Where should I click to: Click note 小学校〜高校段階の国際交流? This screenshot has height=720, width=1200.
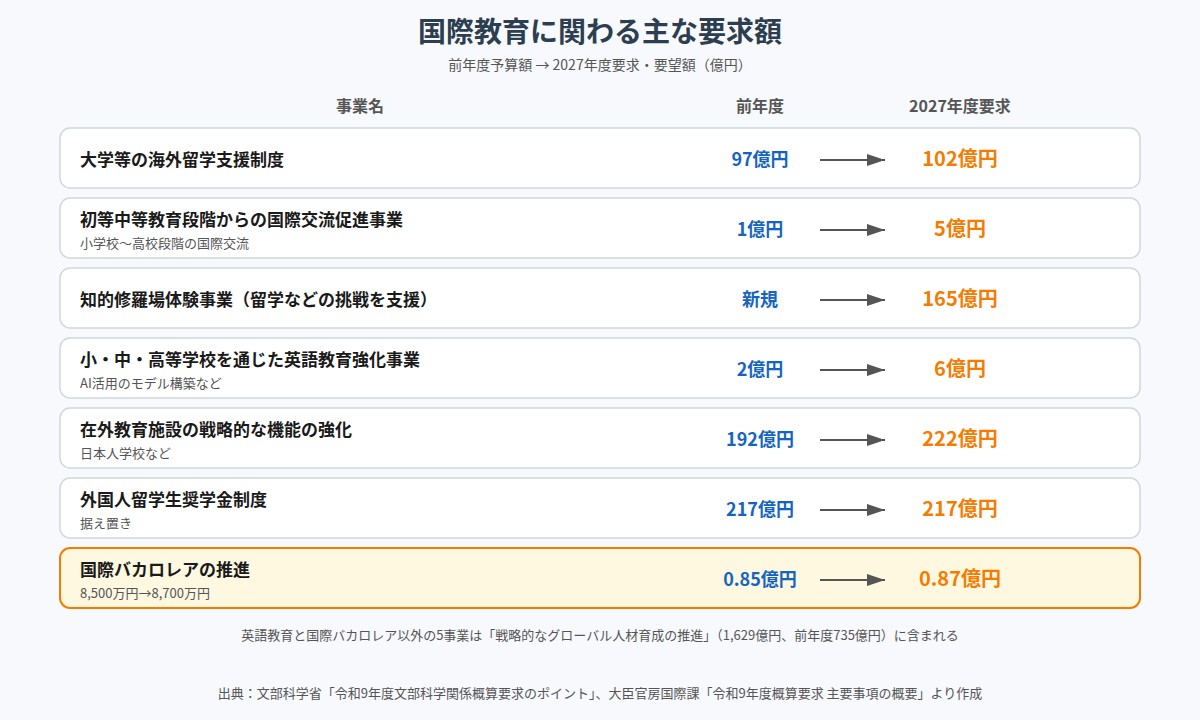click(165, 243)
